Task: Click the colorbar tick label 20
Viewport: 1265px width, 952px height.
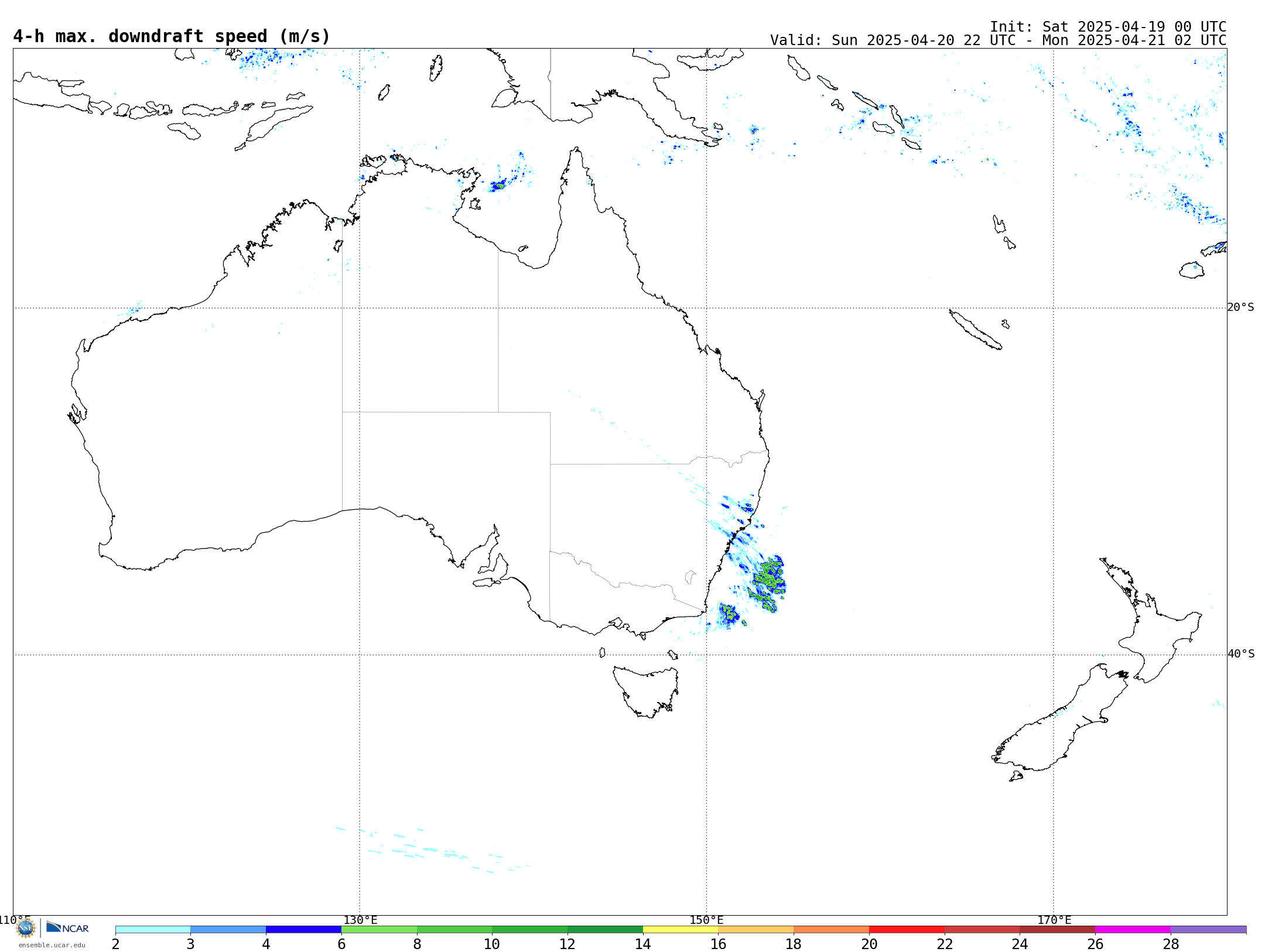Action: 869,944
